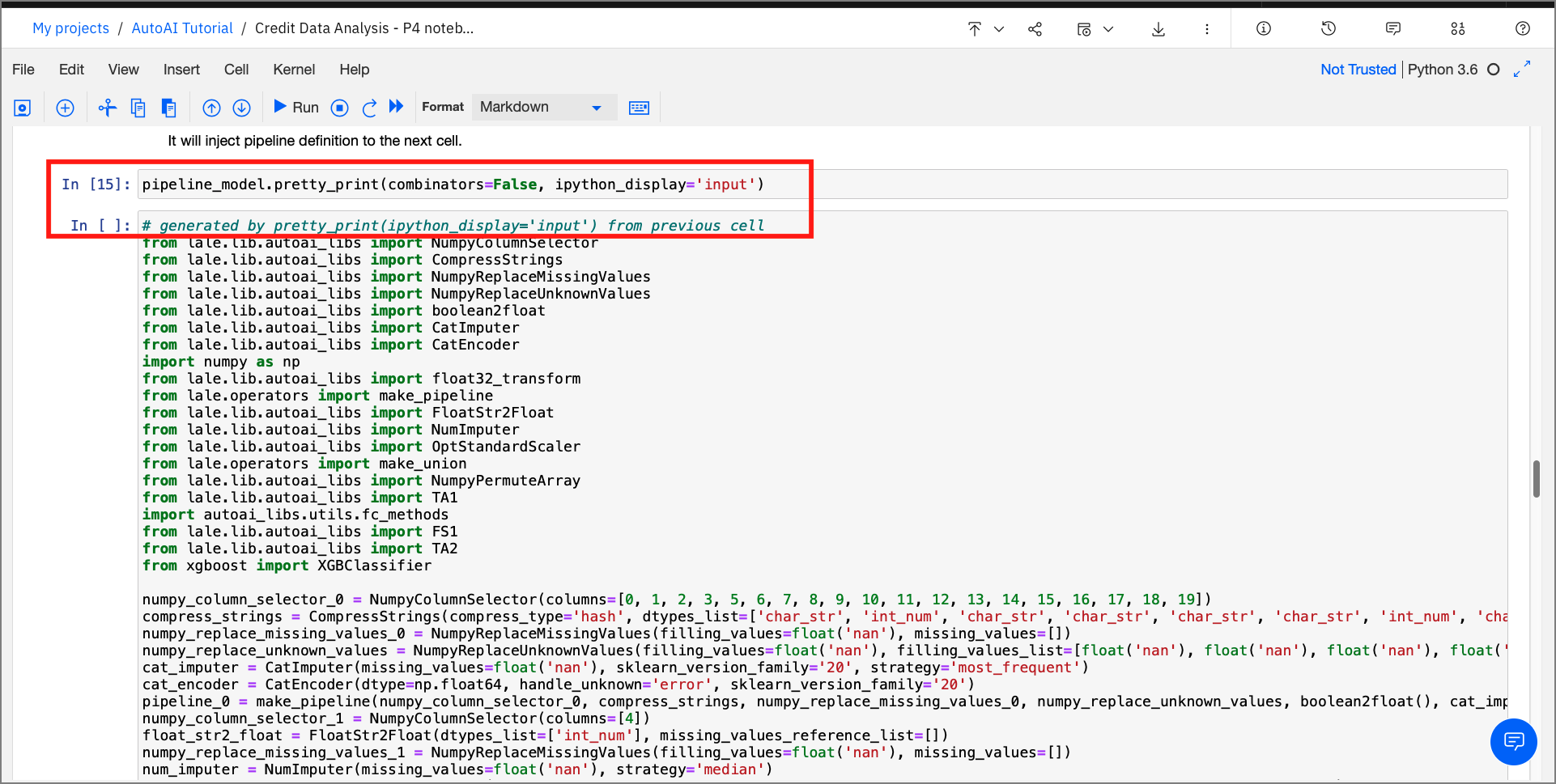
Task: Open the Format dropdown showing Markdown
Action: tap(542, 107)
